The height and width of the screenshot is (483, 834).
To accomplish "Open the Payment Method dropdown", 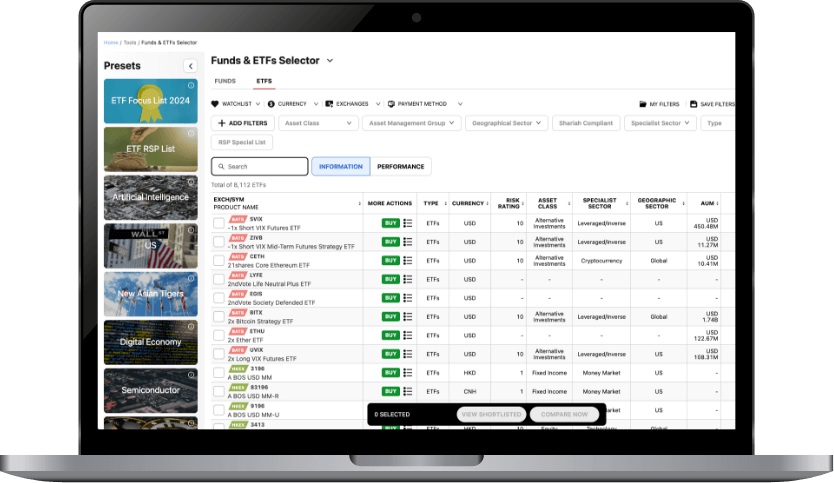I will [x=460, y=104].
